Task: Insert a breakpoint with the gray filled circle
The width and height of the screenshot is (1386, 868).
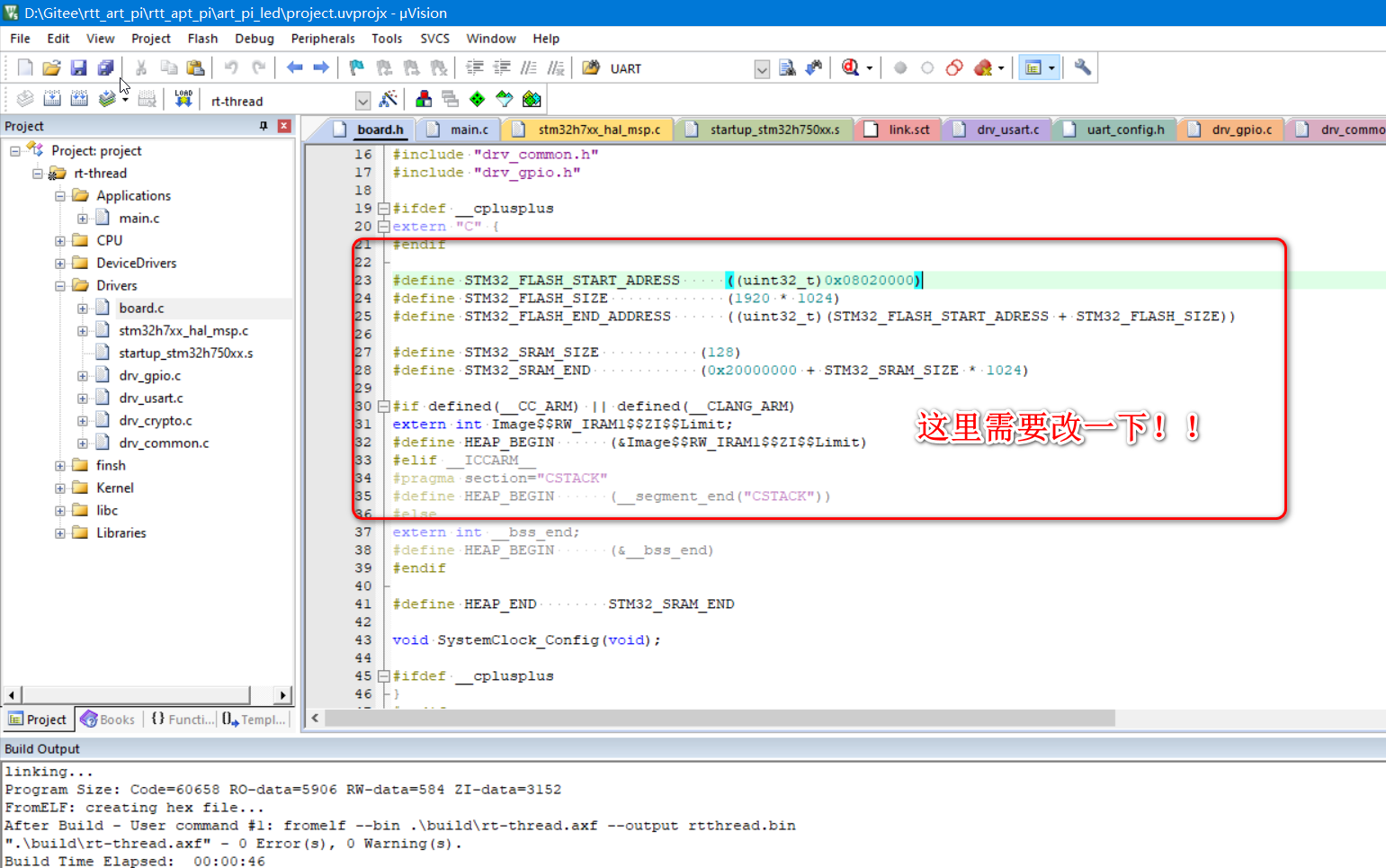Action: [900, 68]
